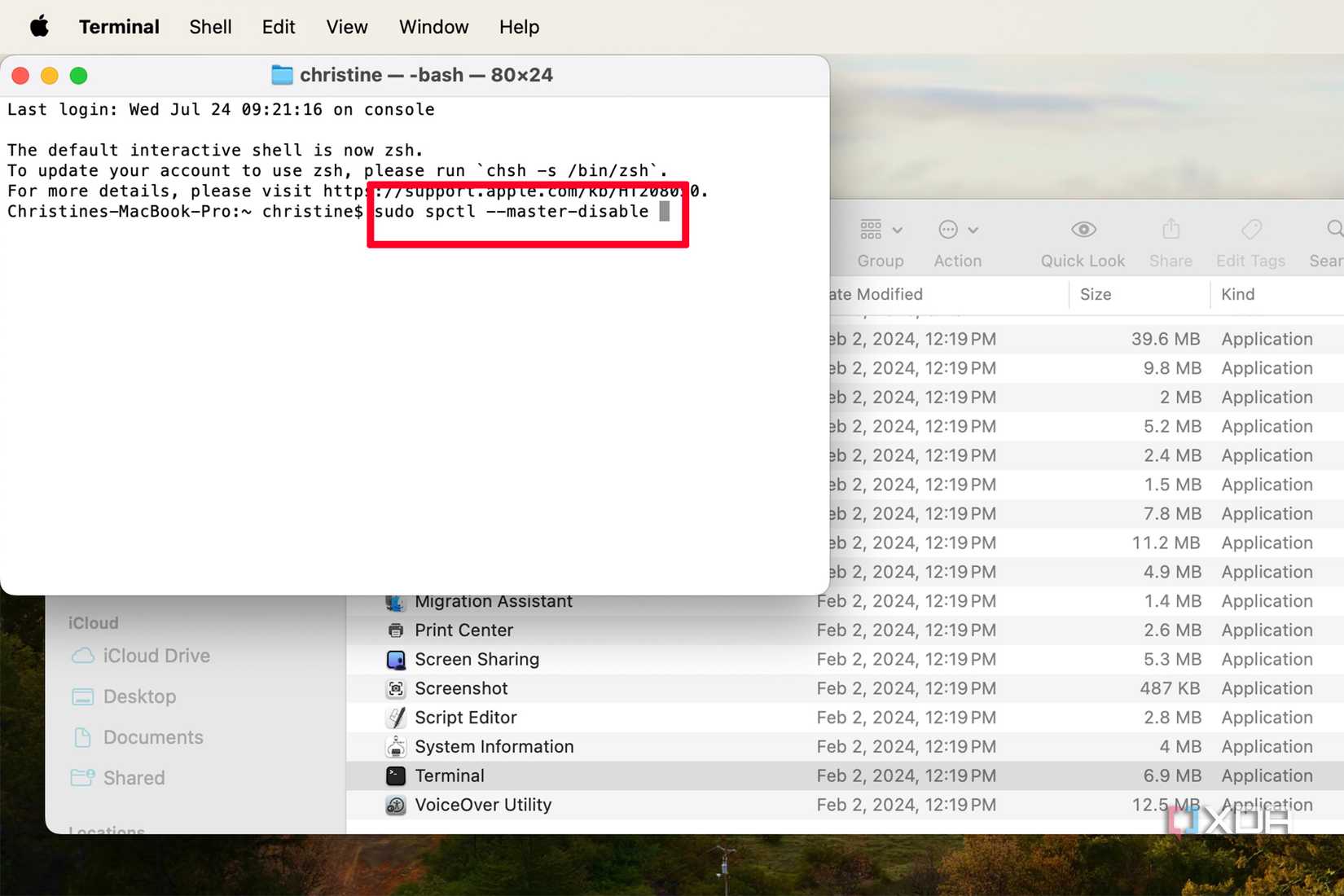The height and width of the screenshot is (896, 1344).
Task: Sort files by Date Modified column
Action: point(874,294)
